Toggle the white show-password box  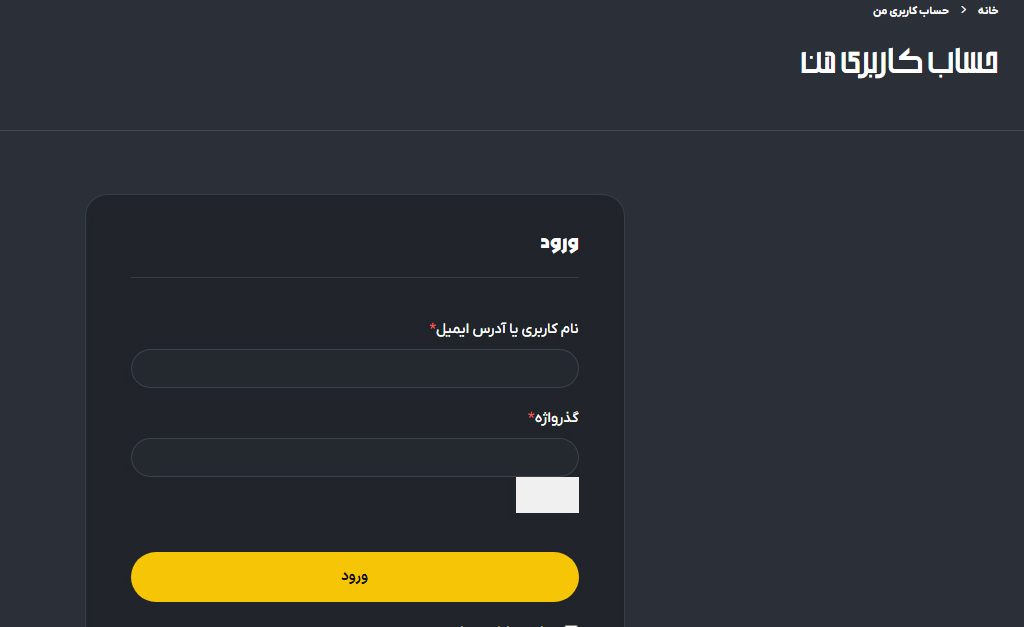point(547,495)
